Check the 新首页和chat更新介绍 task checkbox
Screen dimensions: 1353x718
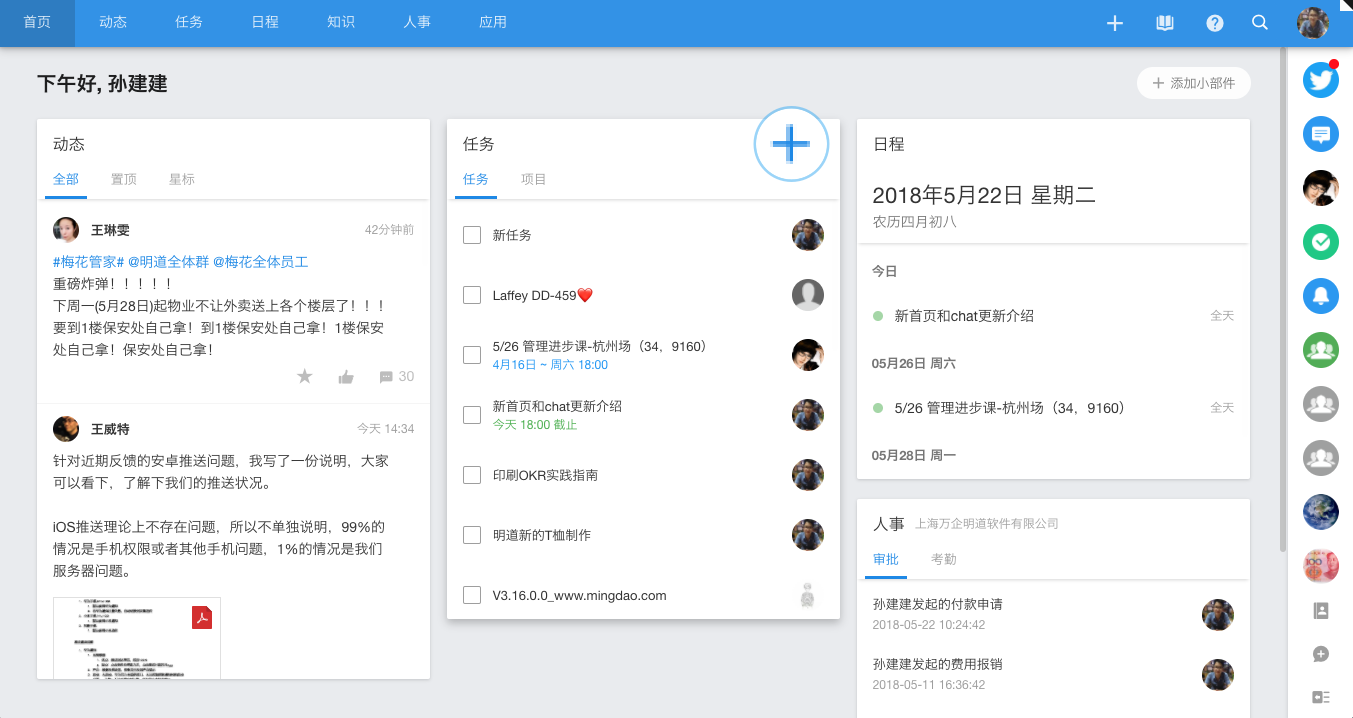pos(472,415)
